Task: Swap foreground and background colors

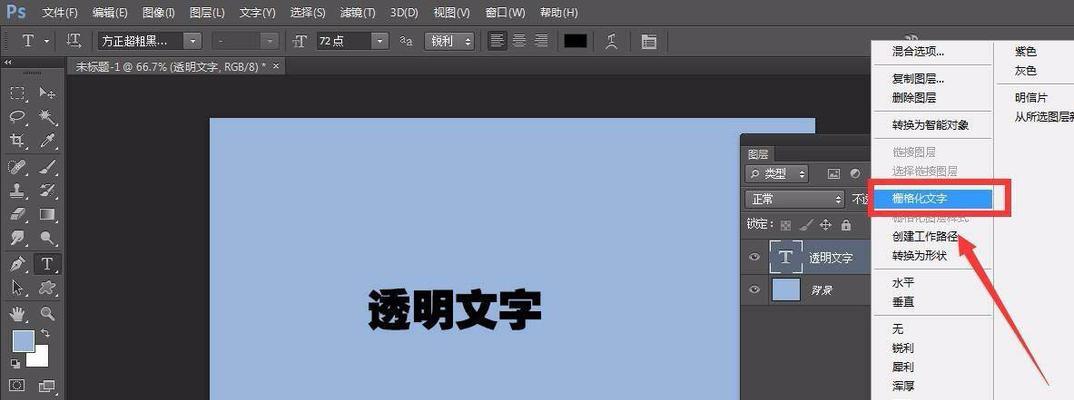Action: tap(45, 334)
